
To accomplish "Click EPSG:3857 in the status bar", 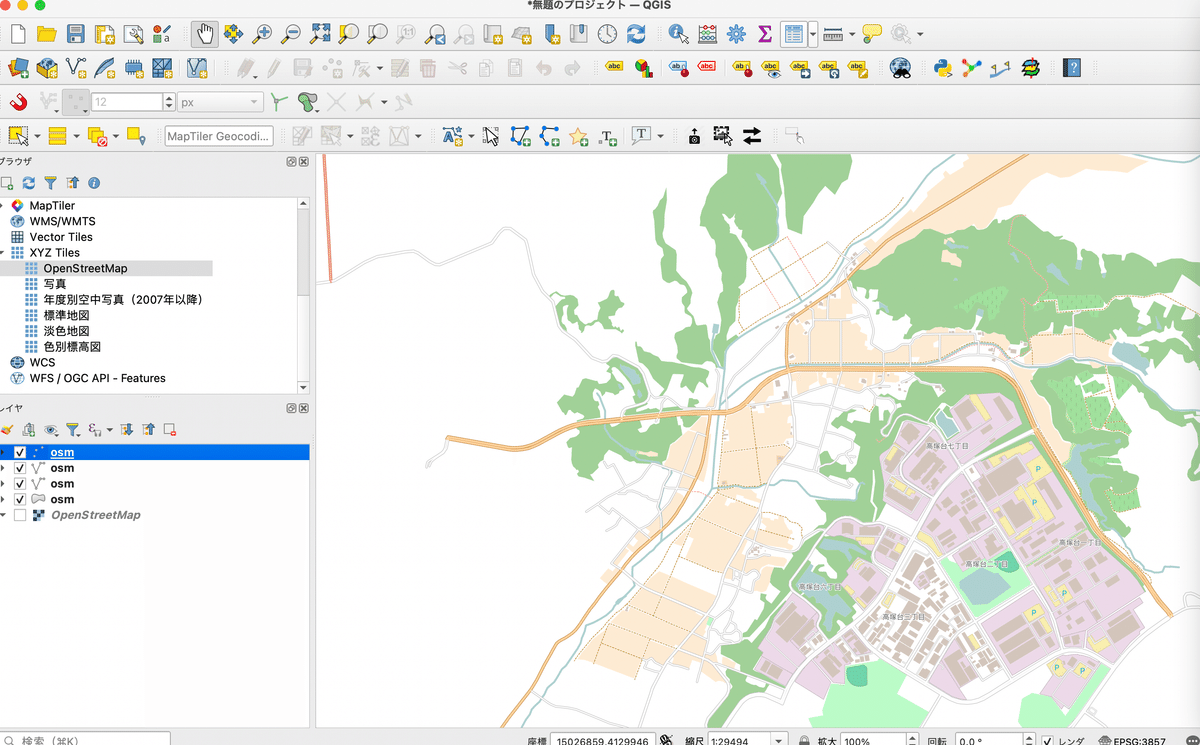I will (1139, 740).
